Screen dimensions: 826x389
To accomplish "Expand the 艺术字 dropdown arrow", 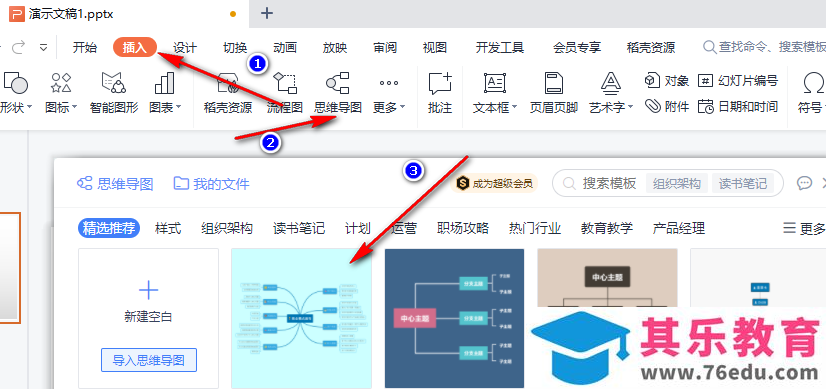I will click(x=630, y=108).
